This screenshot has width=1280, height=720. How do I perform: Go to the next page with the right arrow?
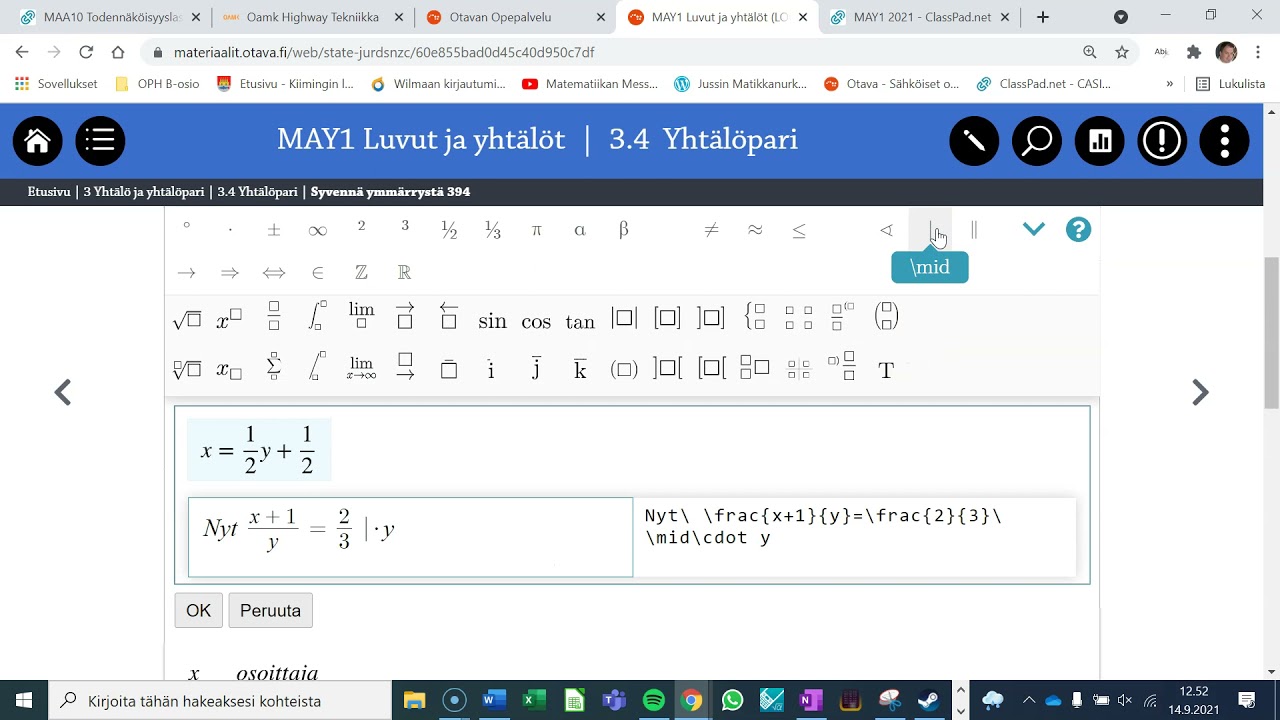point(1201,392)
